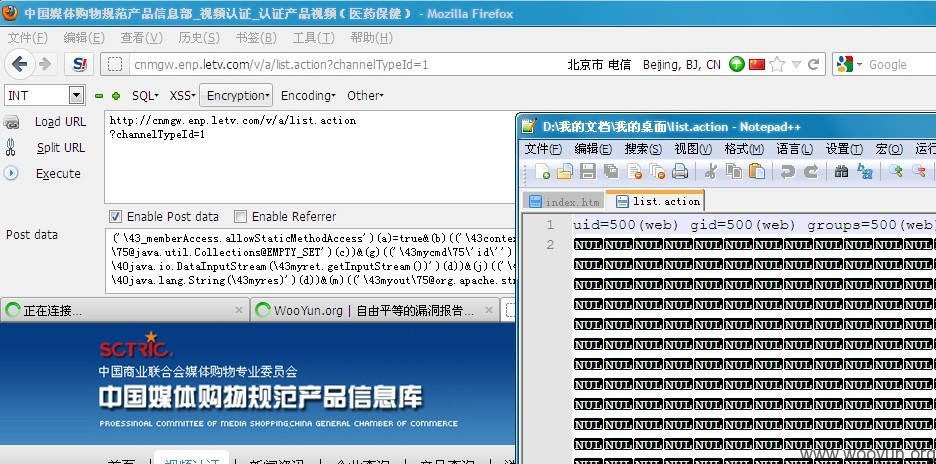Click Paste clipboard icon in Notepad++

point(757,171)
